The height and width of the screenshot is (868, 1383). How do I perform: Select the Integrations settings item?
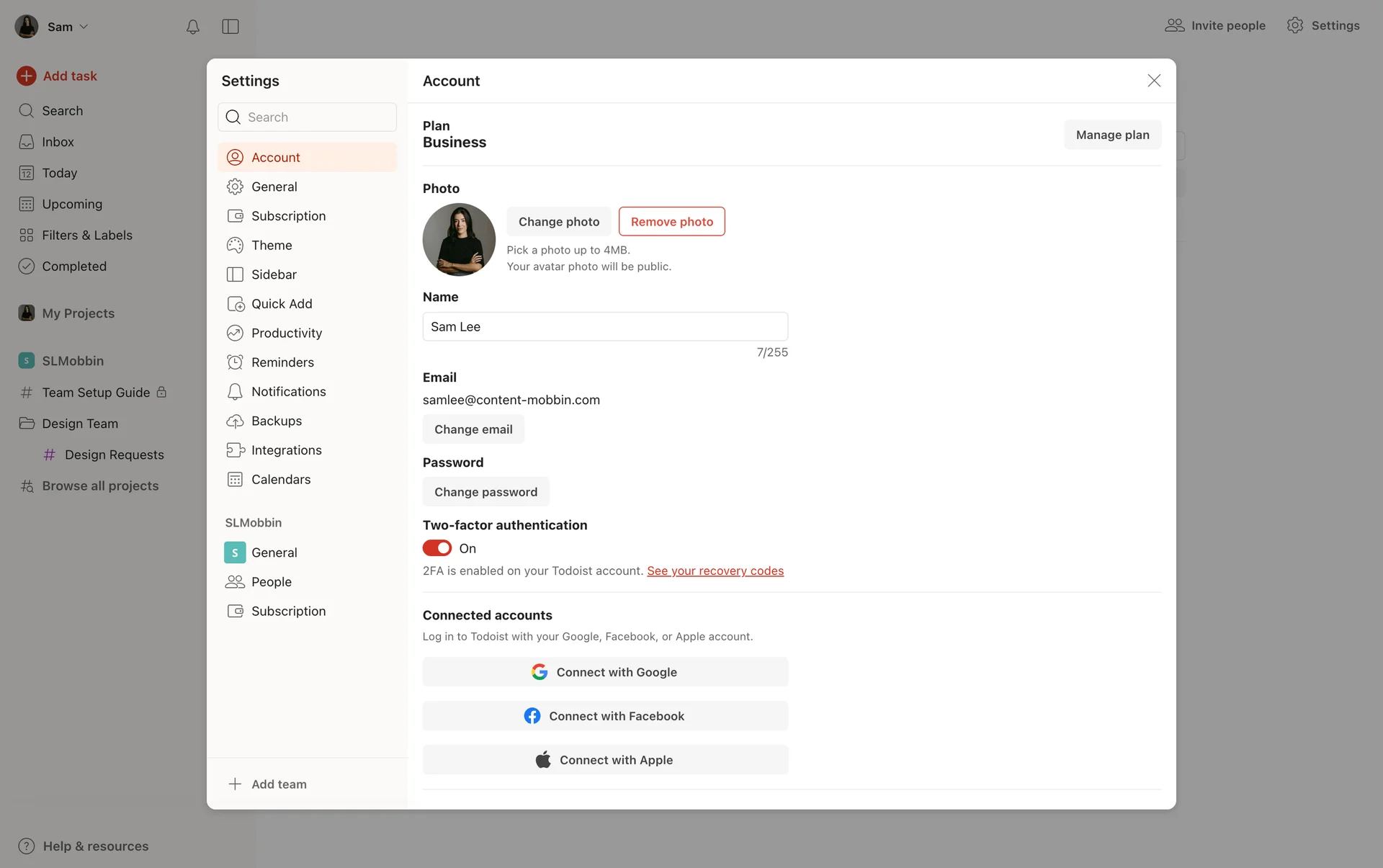tap(286, 450)
